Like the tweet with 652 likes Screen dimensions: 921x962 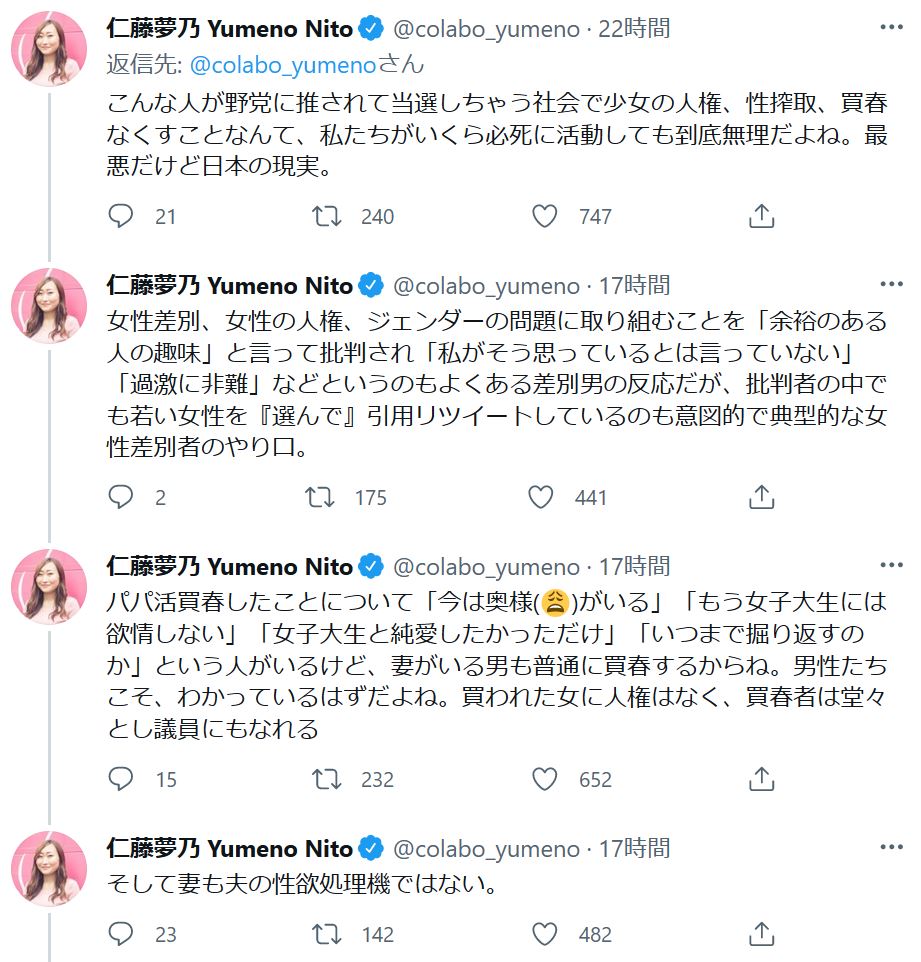(x=544, y=779)
